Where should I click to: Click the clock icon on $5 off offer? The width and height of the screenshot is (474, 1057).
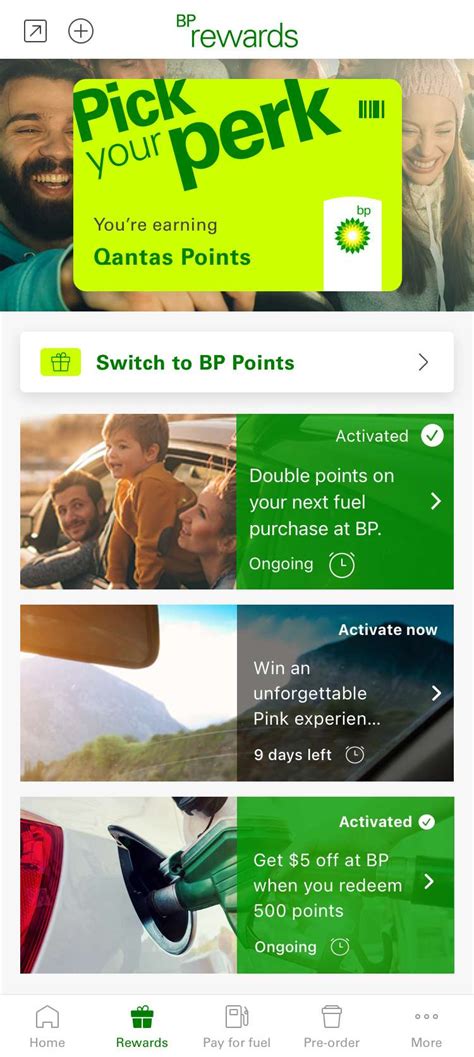point(340,947)
